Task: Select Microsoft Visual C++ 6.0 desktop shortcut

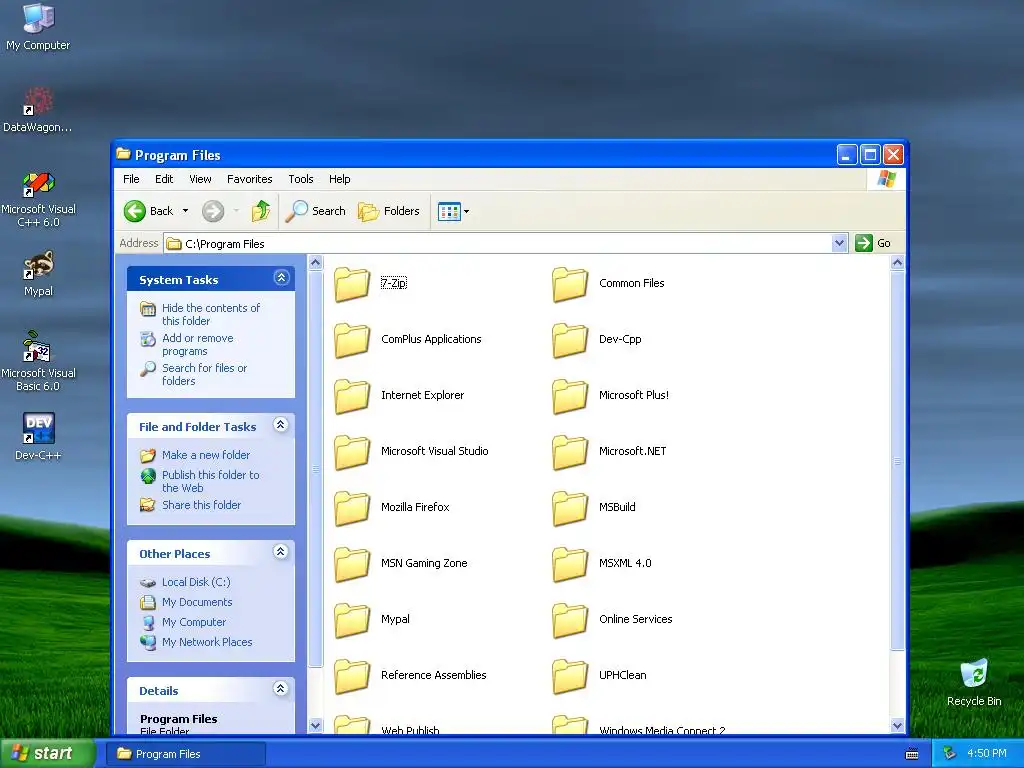Action: click(38, 199)
